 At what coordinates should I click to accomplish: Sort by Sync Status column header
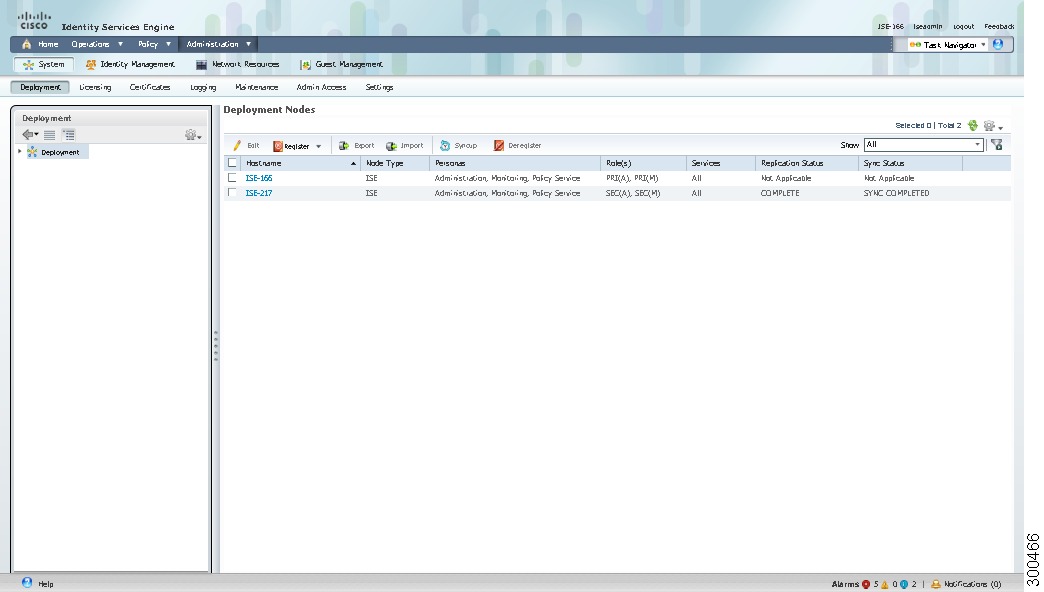click(x=910, y=163)
